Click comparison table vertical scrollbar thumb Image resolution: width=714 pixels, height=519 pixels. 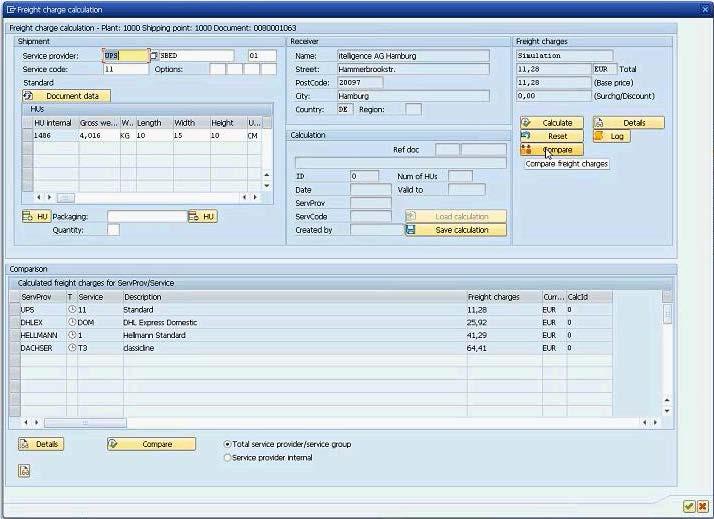pos(667,314)
